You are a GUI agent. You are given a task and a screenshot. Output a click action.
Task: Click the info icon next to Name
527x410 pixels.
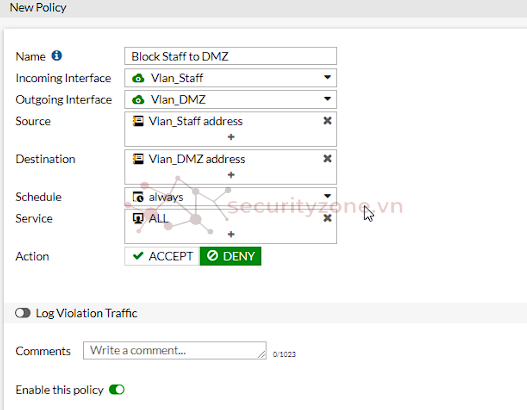click(56, 55)
